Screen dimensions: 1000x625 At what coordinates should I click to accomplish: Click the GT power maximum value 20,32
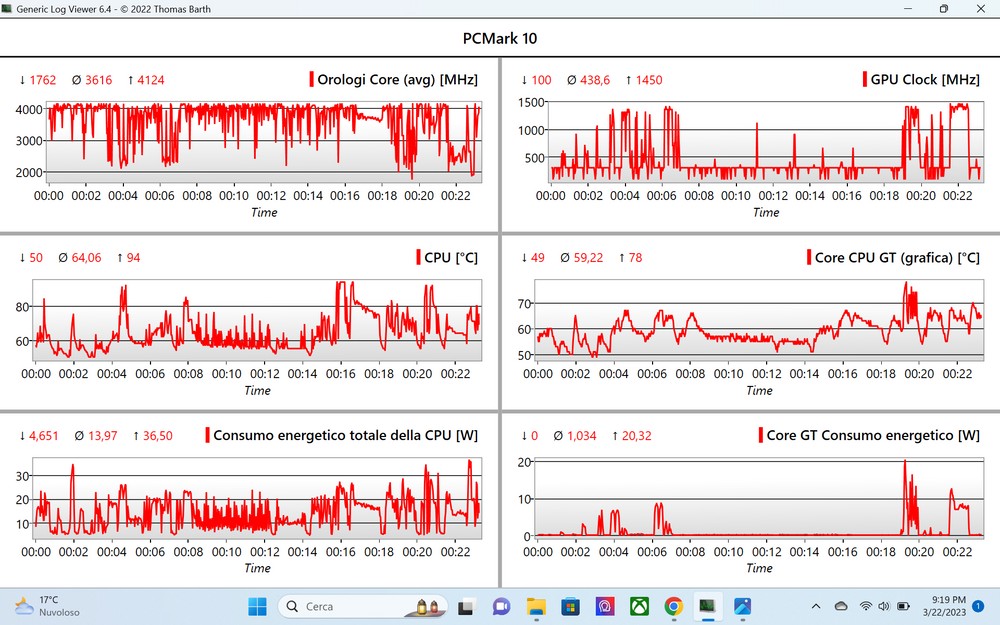[x=636, y=436]
